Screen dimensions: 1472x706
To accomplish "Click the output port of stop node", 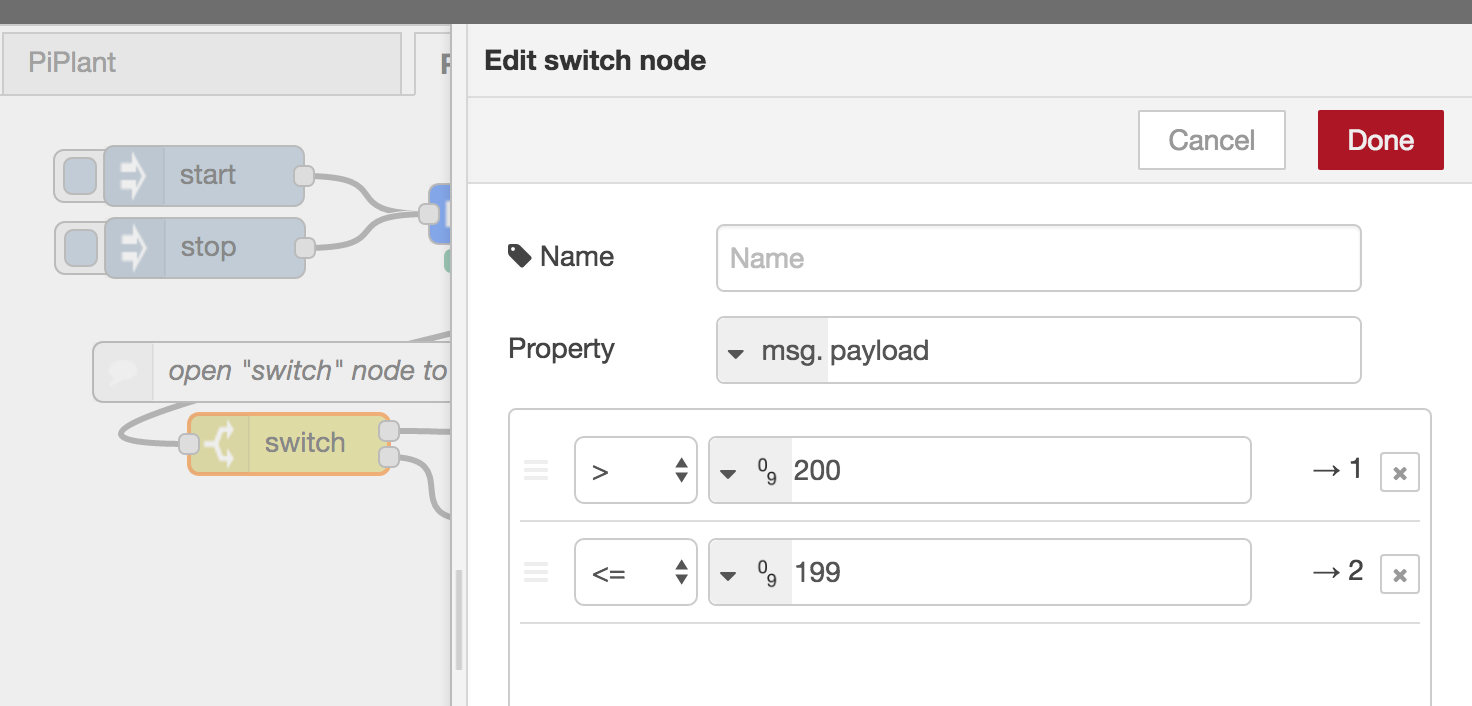I will click(x=304, y=248).
